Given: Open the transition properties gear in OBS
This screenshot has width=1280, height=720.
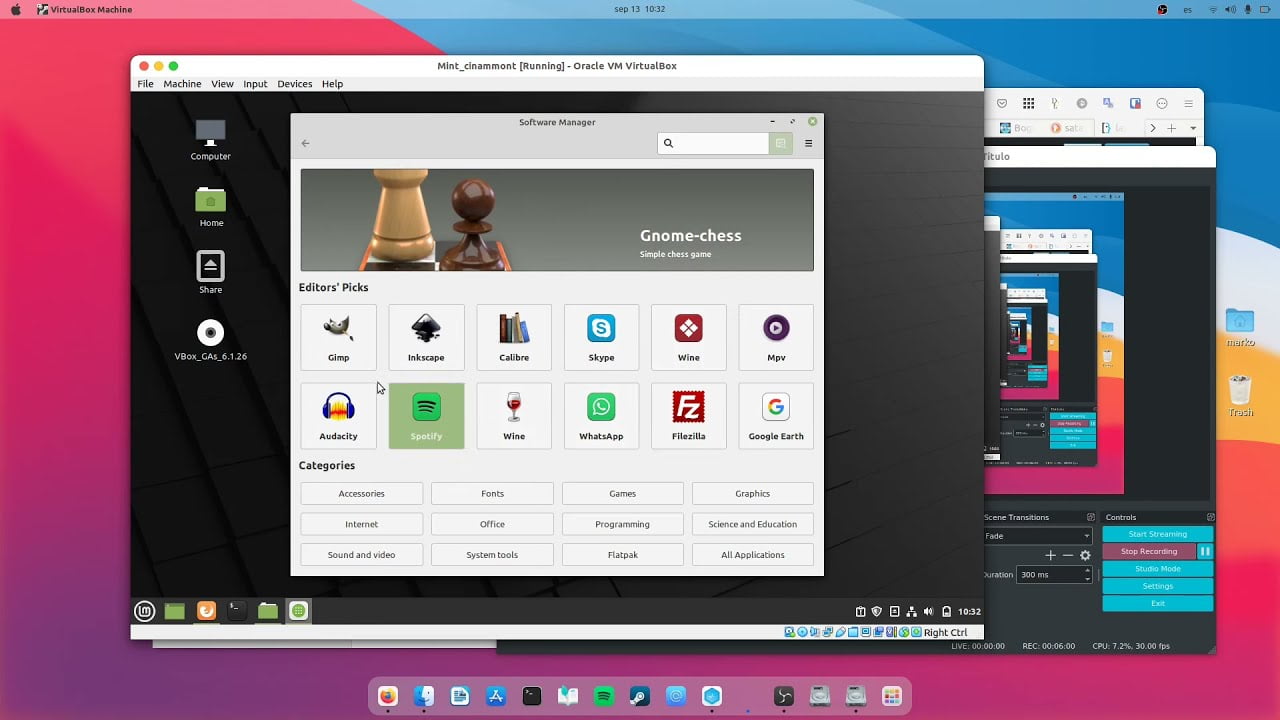Looking at the screenshot, I should coord(1085,555).
